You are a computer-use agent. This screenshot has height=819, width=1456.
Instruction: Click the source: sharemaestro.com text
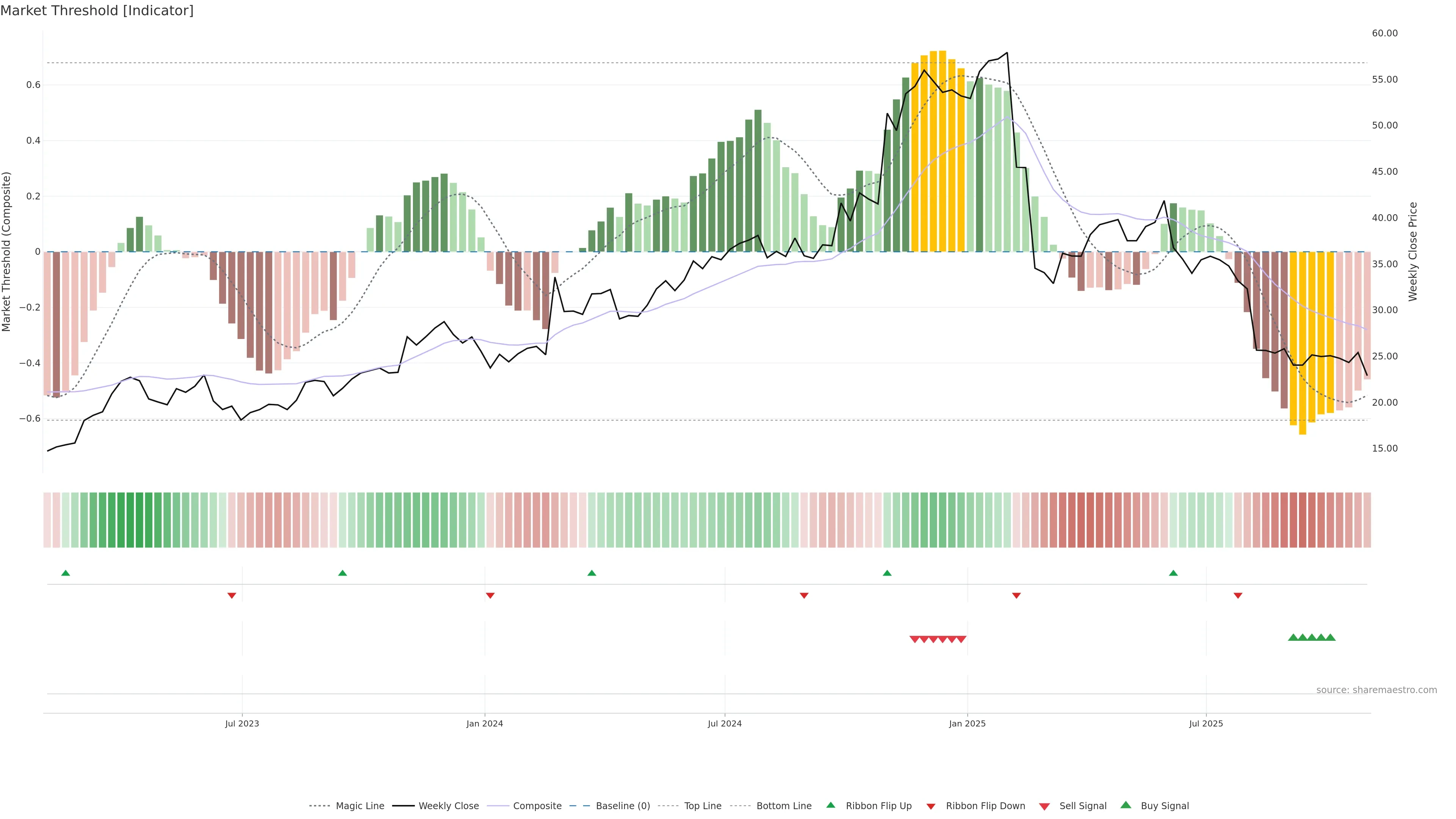click(1376, 690)
